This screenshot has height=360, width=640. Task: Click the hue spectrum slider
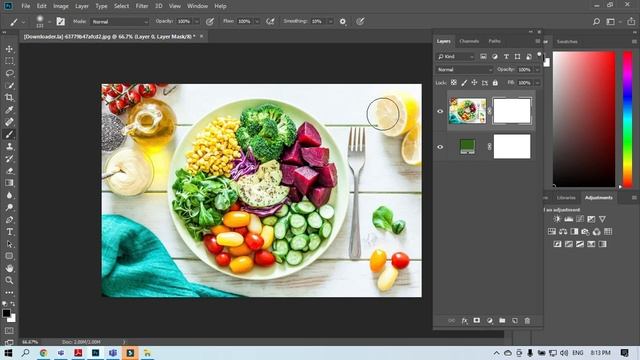pos(627,119)
